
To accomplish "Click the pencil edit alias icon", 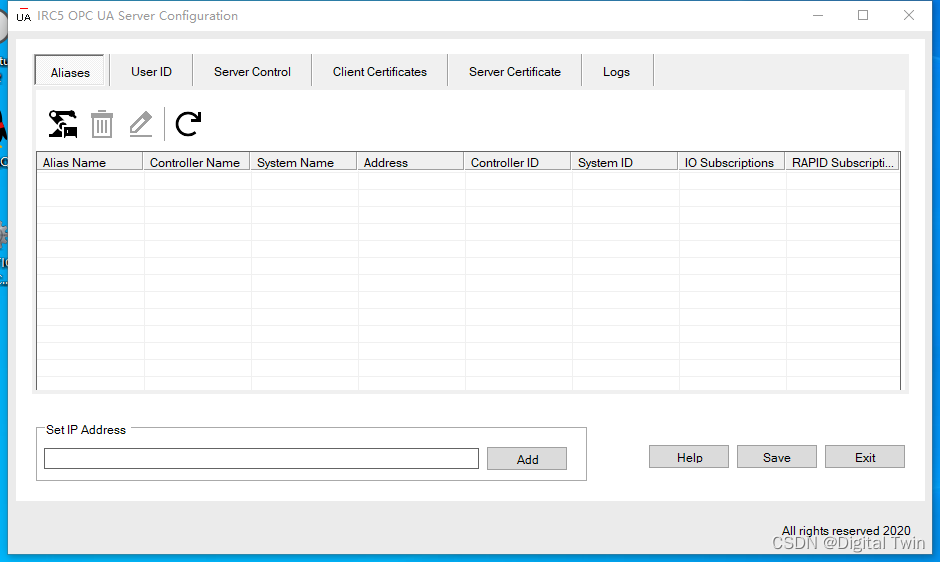I will click(141, 124).
